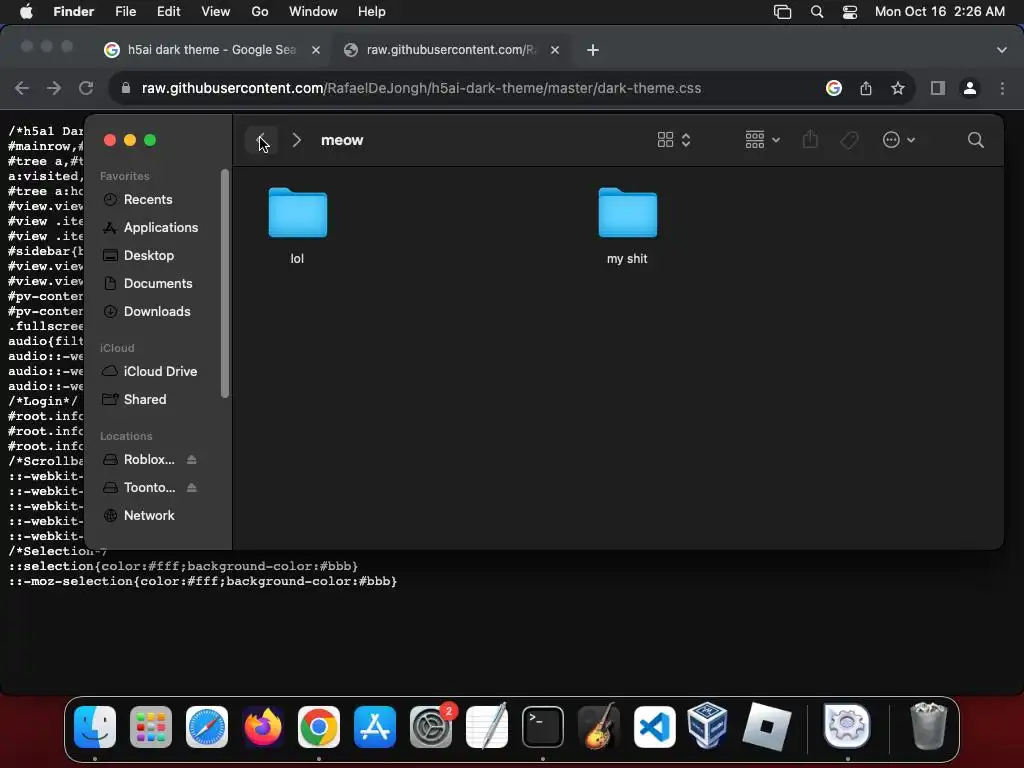1024x768 pixels.
Task: Open Control Center
Action: pos(850,12)
